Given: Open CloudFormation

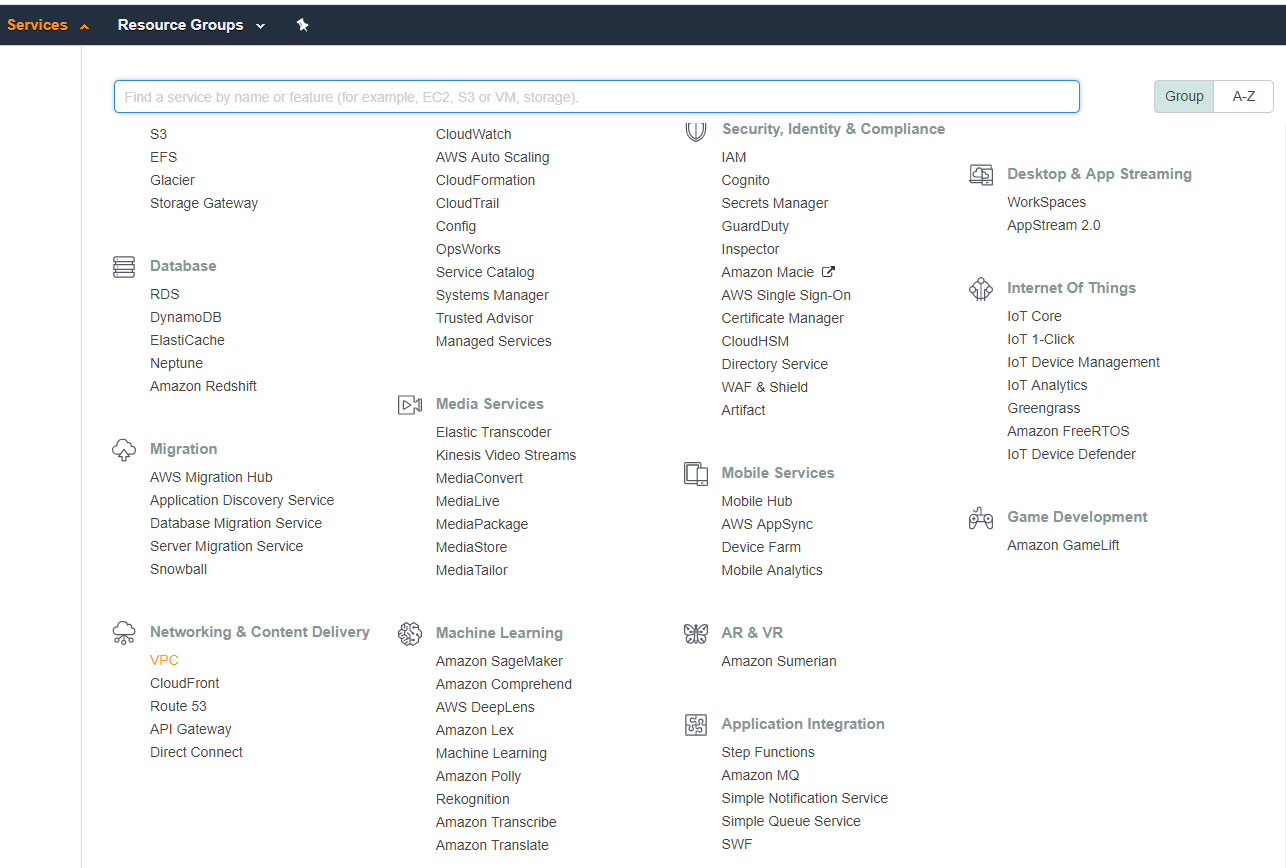Looking at the screenshot, I should [486, 180].
